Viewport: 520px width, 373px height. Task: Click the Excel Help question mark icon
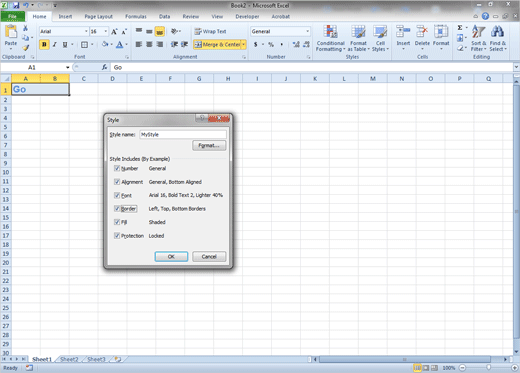click(x=485, y=16)
